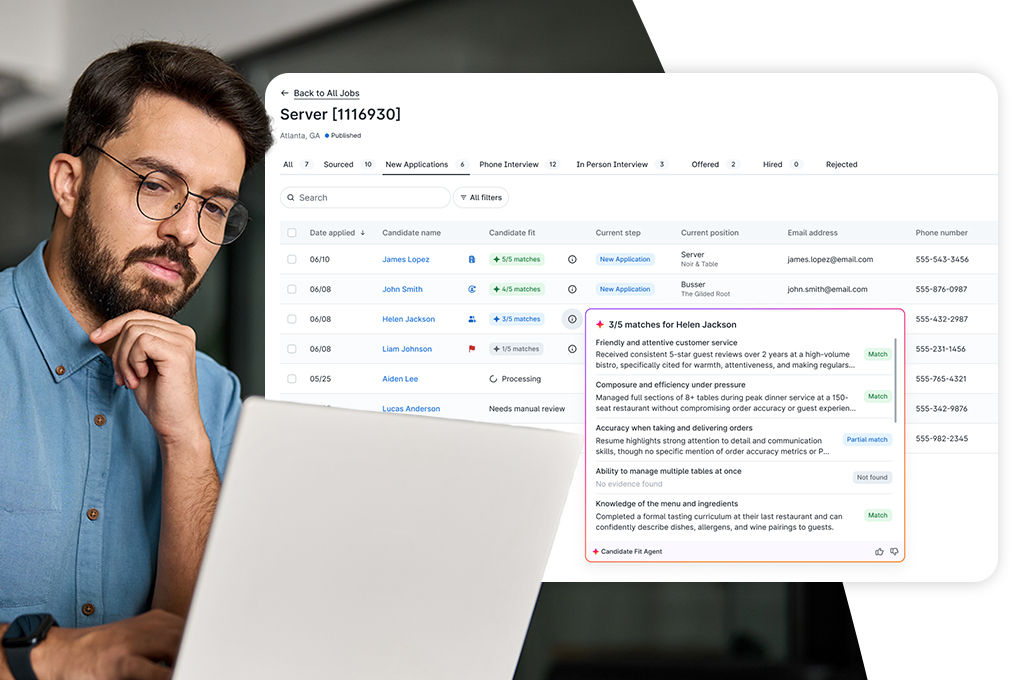Check the Liam Johnson row checkbox
Screen dimensions: 1020x680
pyautogui.click(x=291, y=349)
